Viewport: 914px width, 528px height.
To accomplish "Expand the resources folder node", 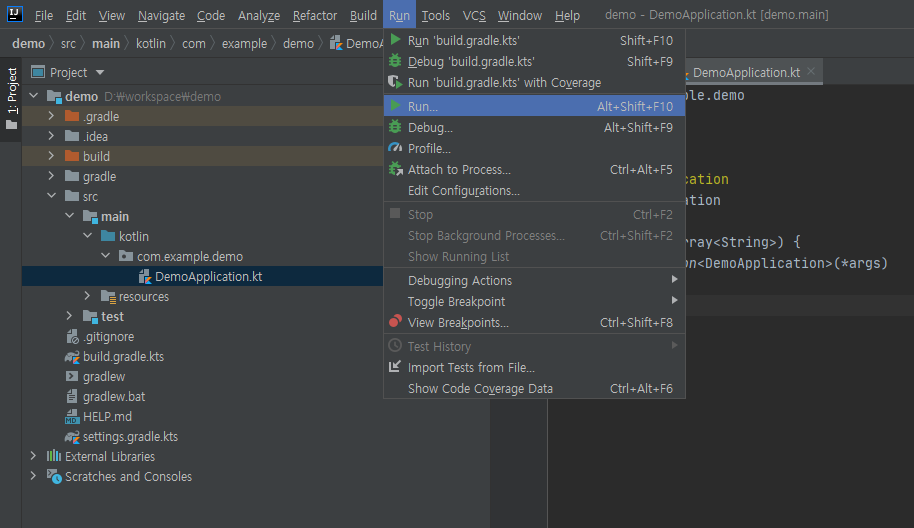I will coord(87,296).
